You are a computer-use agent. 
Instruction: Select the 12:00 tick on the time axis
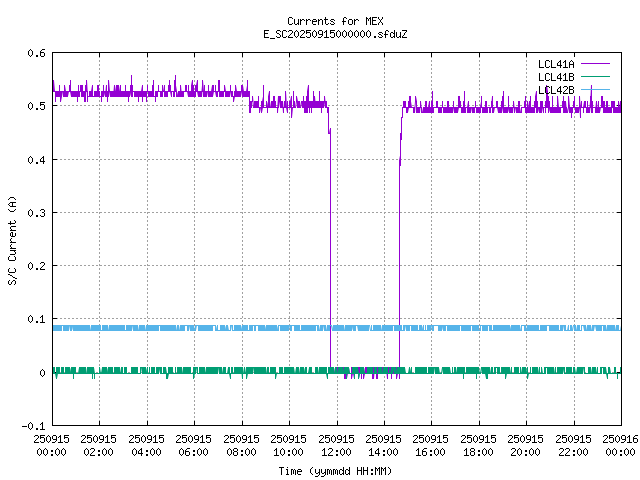tap(335, 445)
